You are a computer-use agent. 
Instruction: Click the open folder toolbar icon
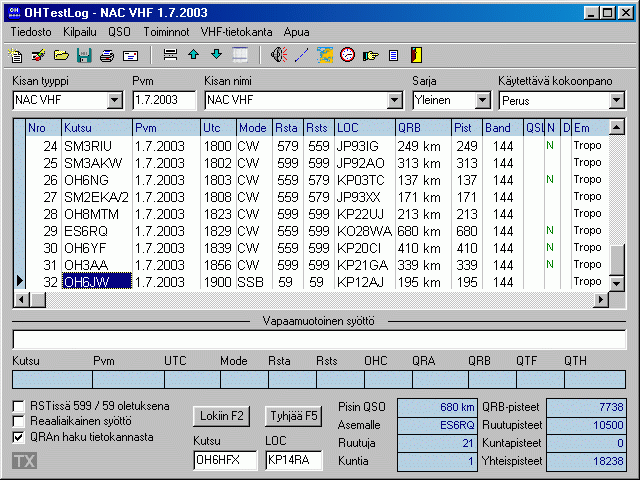[x=62, y=55]
